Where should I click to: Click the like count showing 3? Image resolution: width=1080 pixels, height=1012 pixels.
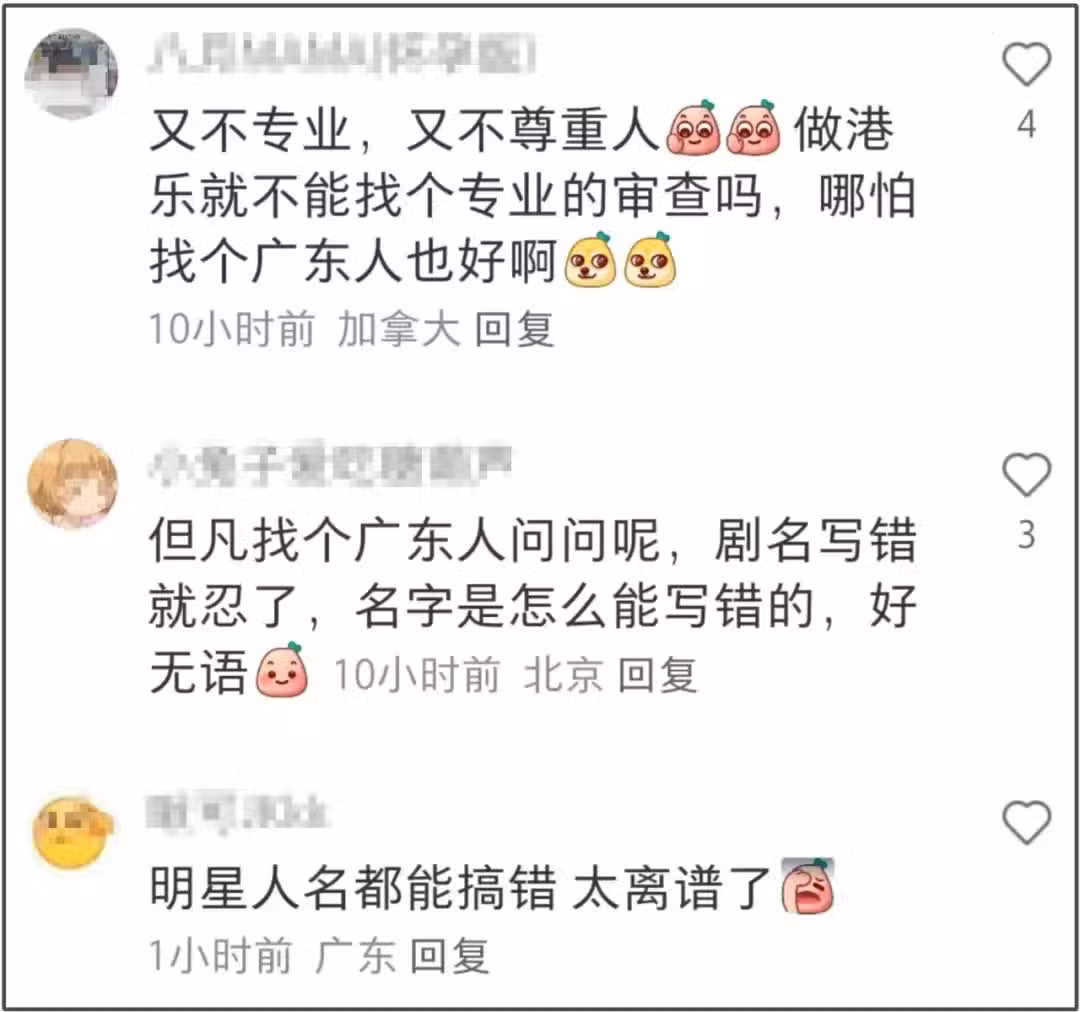[1026, 535]
